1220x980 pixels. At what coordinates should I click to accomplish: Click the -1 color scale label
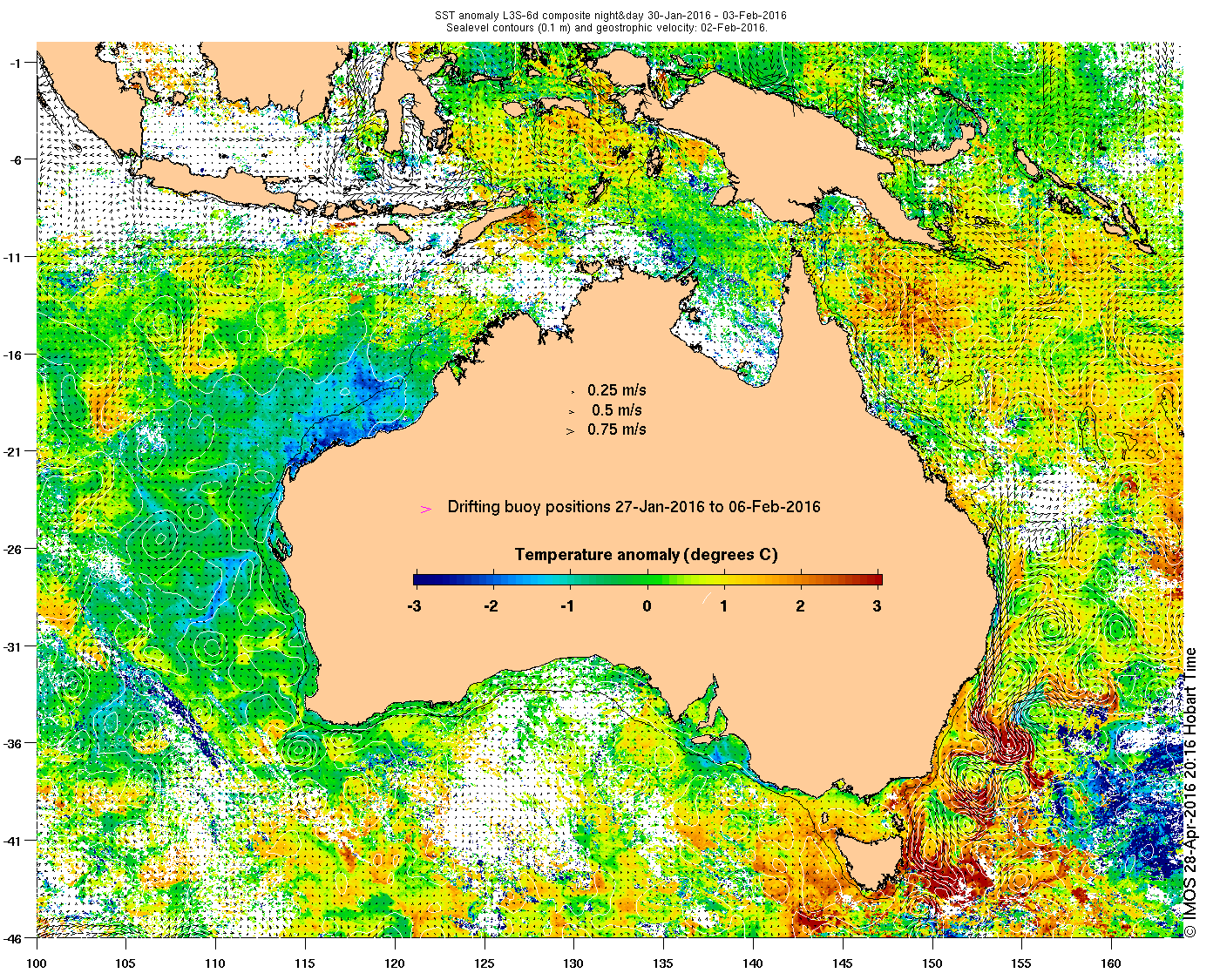tap(568, 606)
